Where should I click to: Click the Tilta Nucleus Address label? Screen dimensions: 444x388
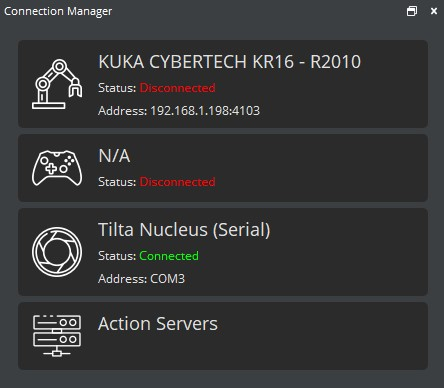coord(122,279)
